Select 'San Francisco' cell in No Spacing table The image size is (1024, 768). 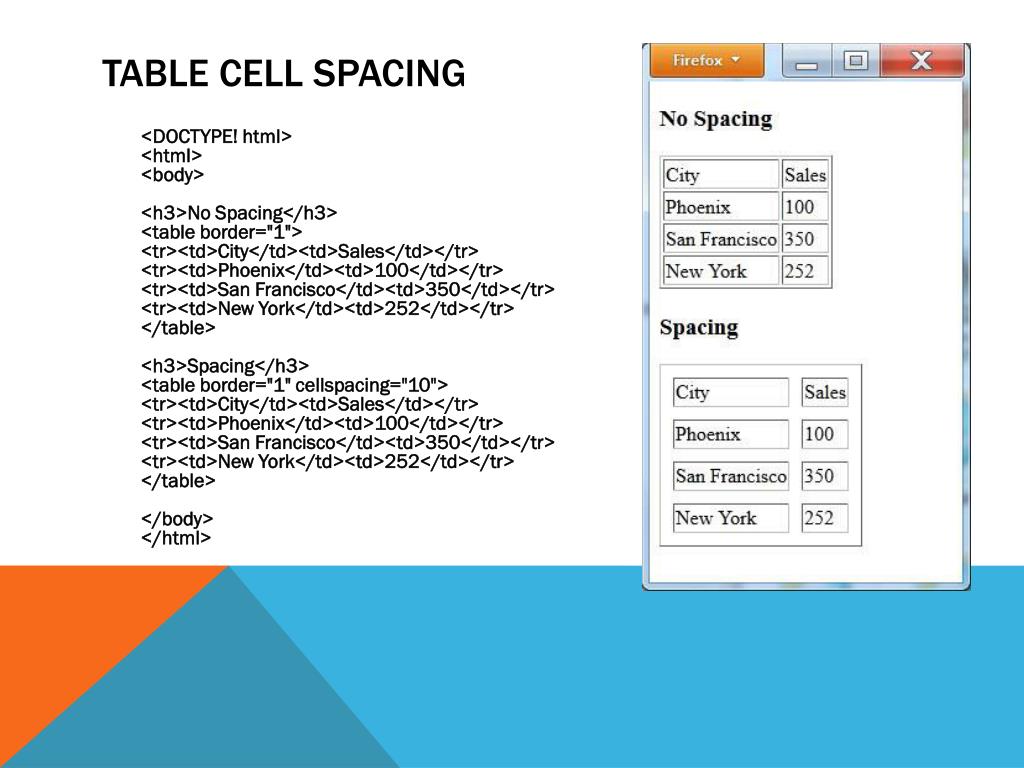pyautogui.click(x=721, y=238)
